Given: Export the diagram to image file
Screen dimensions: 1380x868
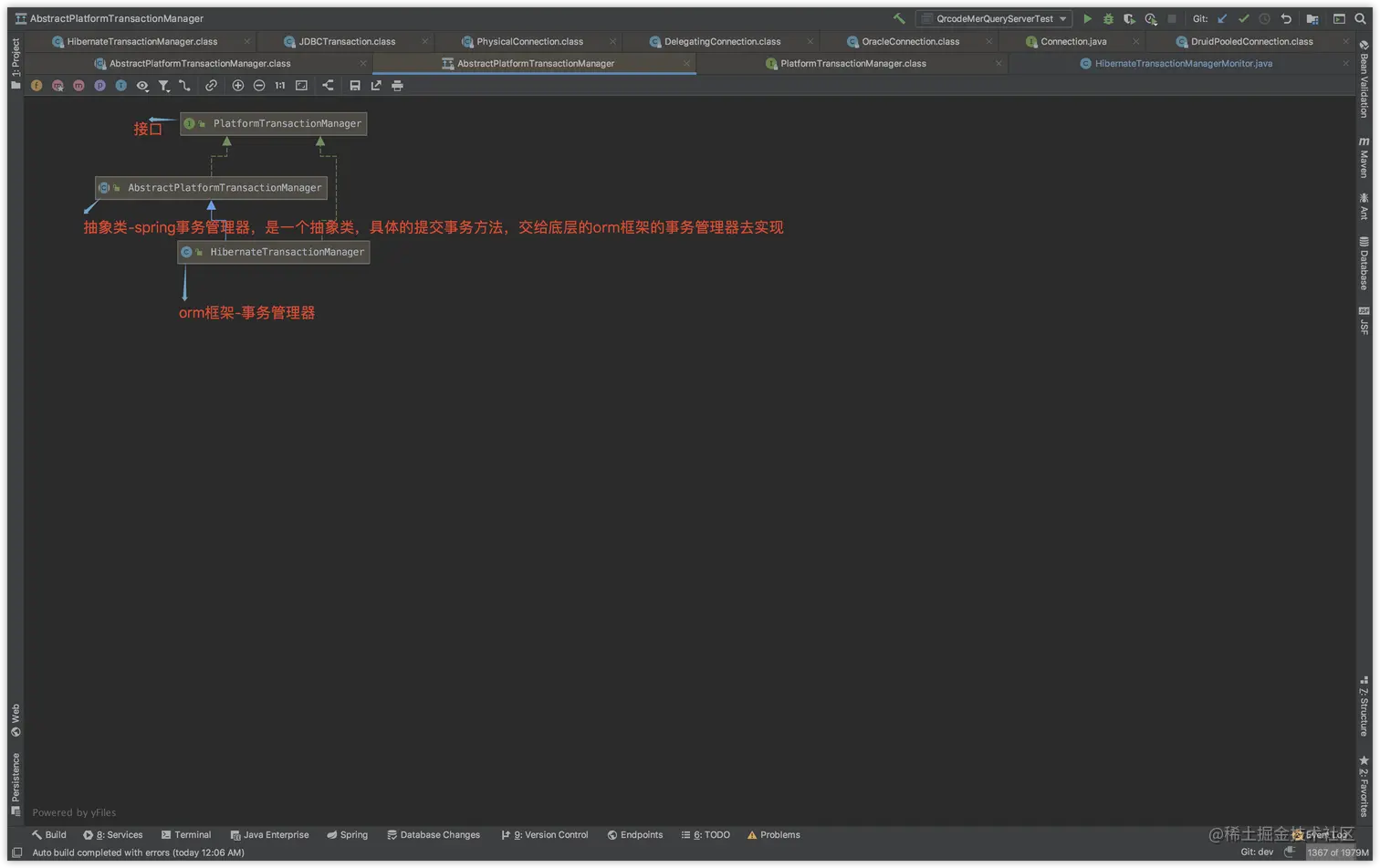Looking at the screenshot, I should pyautogui.click(x=376, y=86).
